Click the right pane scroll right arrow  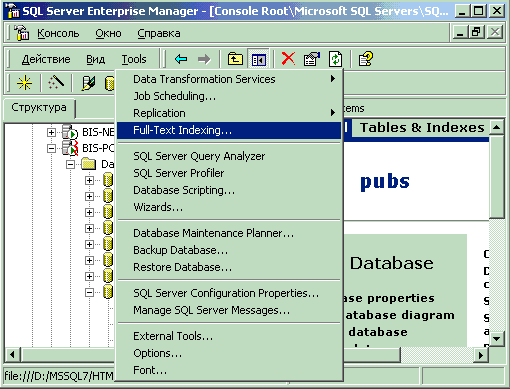coord(481,355)
